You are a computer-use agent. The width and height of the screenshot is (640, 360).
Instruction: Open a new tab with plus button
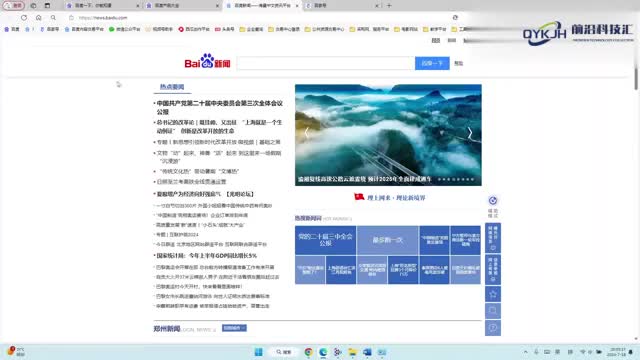(389, 6)
